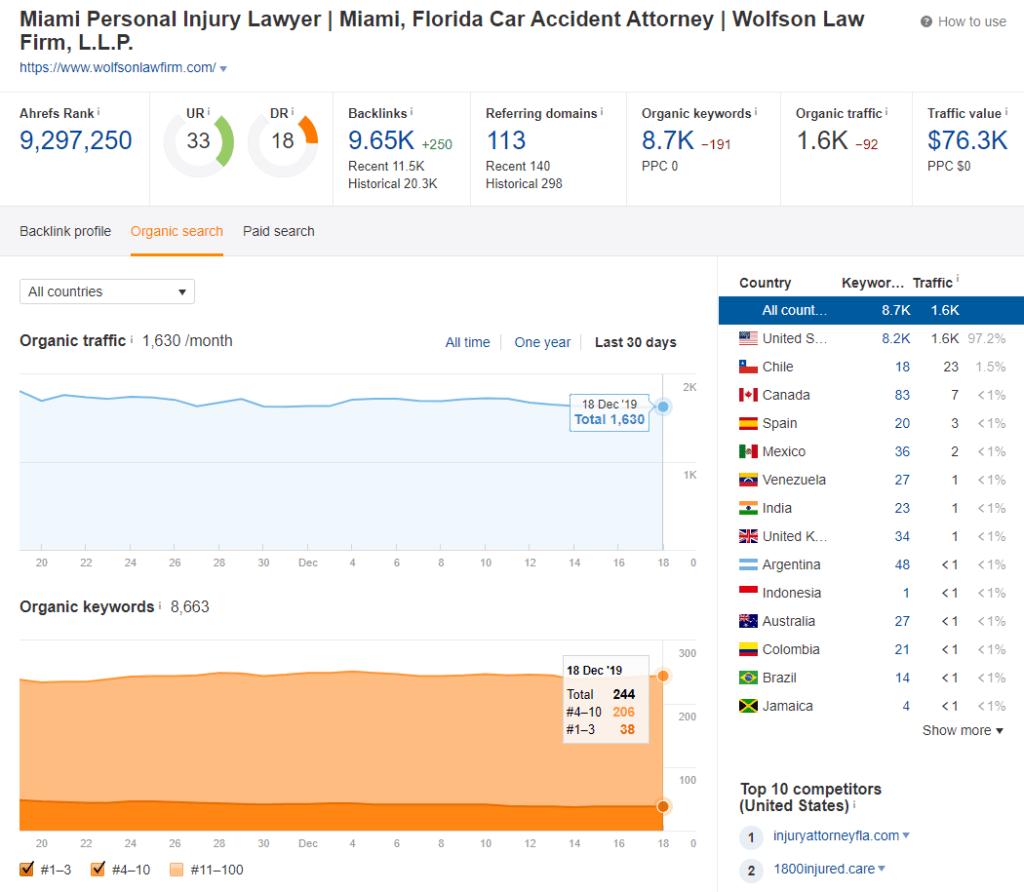Image resolution: width=1024 pixels, height=892 pixels.
Task: Click the Canada flag icon
Action: click(748, 395)
